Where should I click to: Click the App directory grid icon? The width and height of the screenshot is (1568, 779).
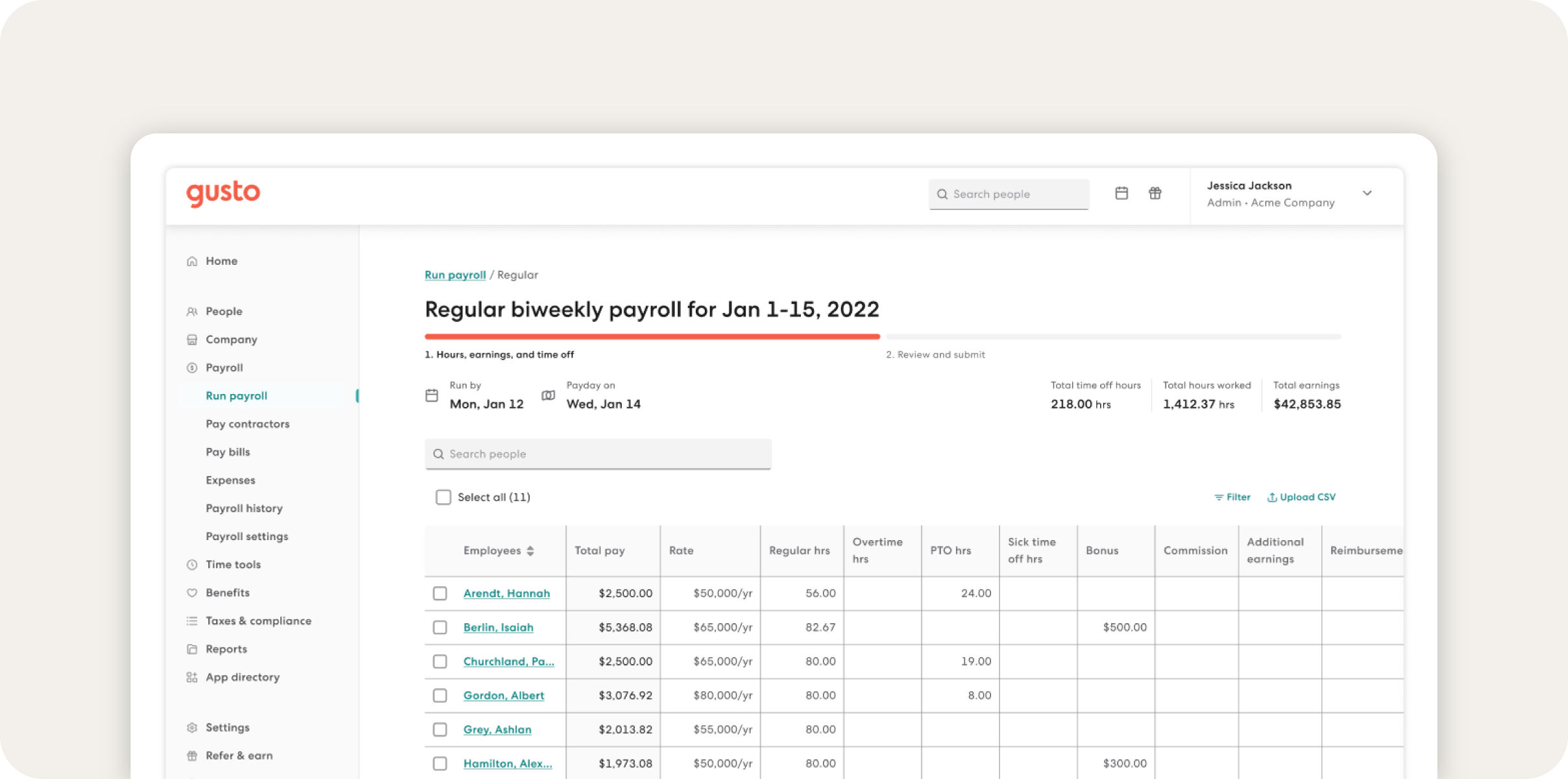click(x=192, y=677)
